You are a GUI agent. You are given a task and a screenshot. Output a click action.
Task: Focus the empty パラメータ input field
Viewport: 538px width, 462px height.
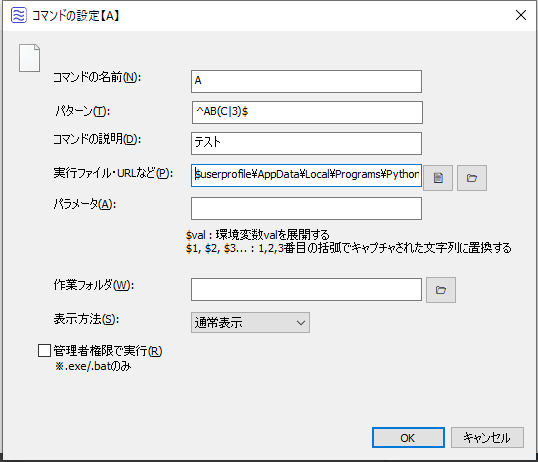tap(306, 208)
